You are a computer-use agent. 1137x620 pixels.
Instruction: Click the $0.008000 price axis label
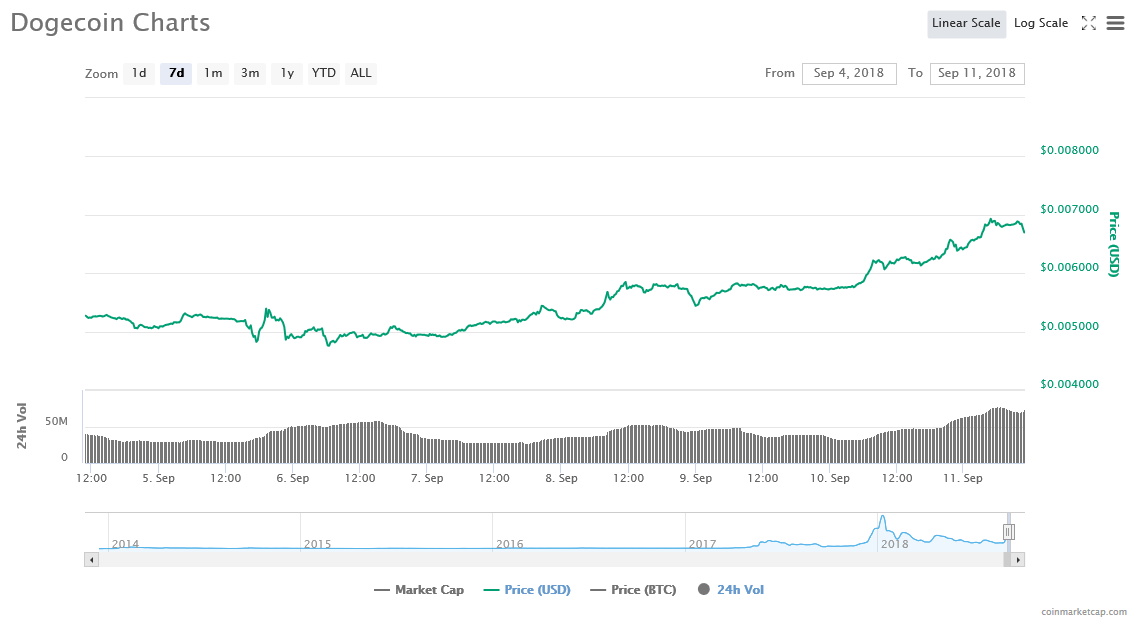pyautogui.click(x=1070, y=150)
